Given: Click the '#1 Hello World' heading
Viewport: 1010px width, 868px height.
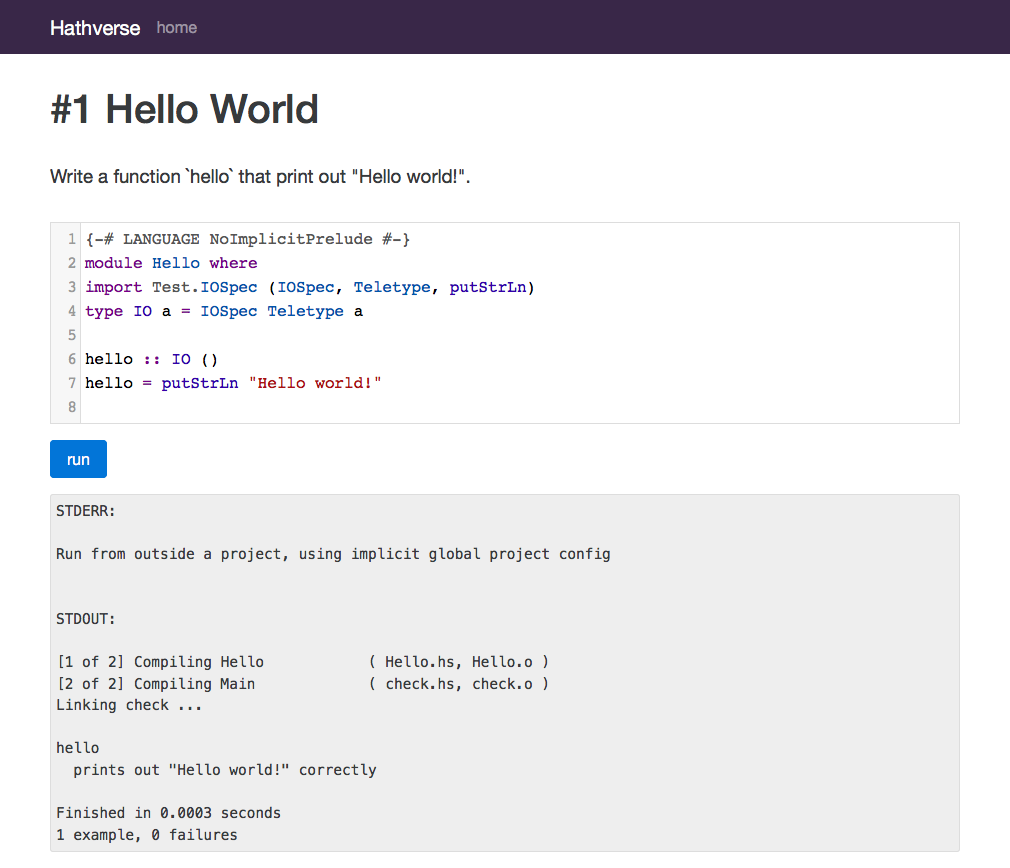Looking at the screenshot, I should click(x=184, y=109).
